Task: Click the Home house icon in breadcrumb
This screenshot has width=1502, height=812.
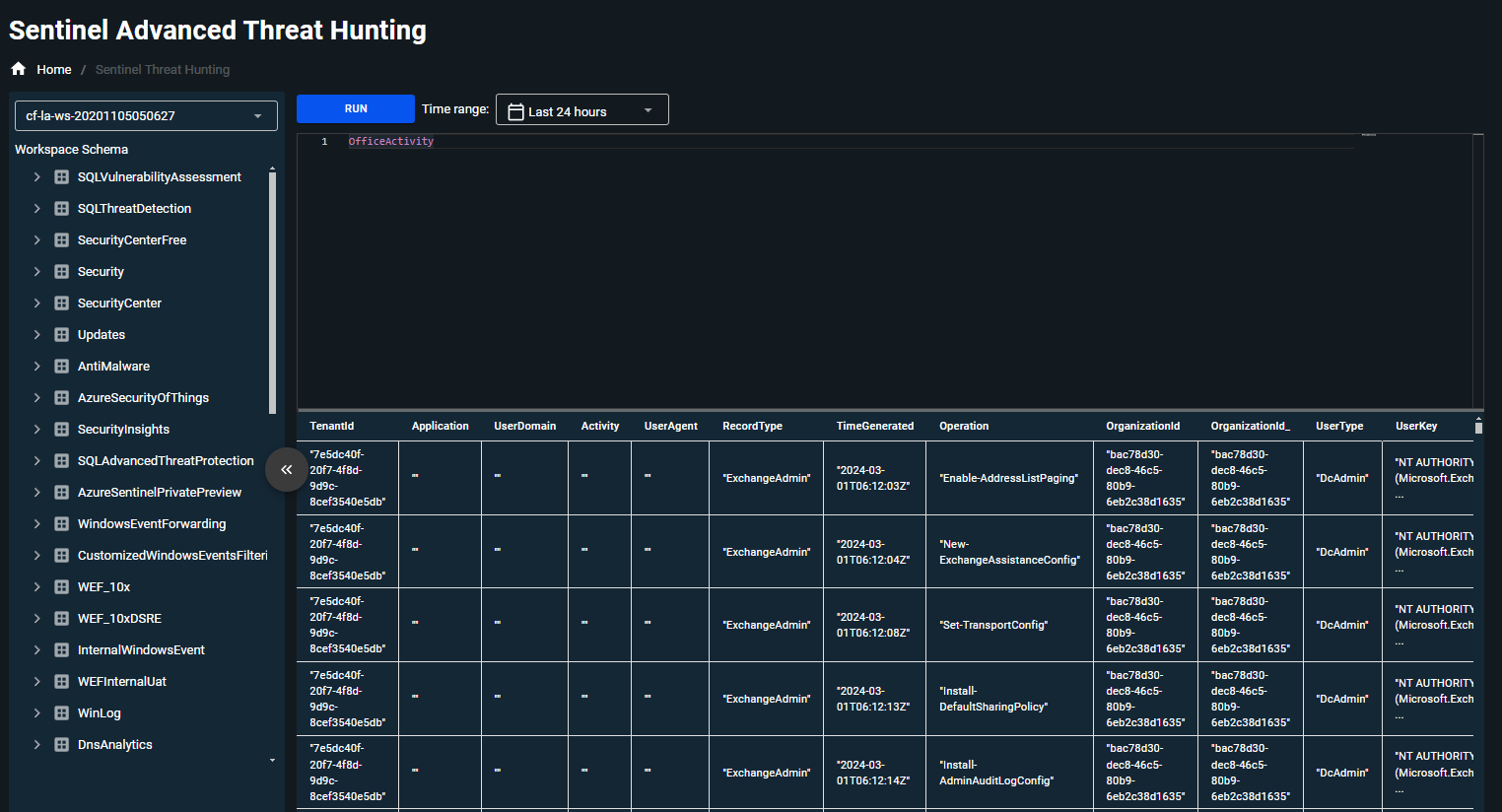Action: pyautogui.click(x=17, y=69)
